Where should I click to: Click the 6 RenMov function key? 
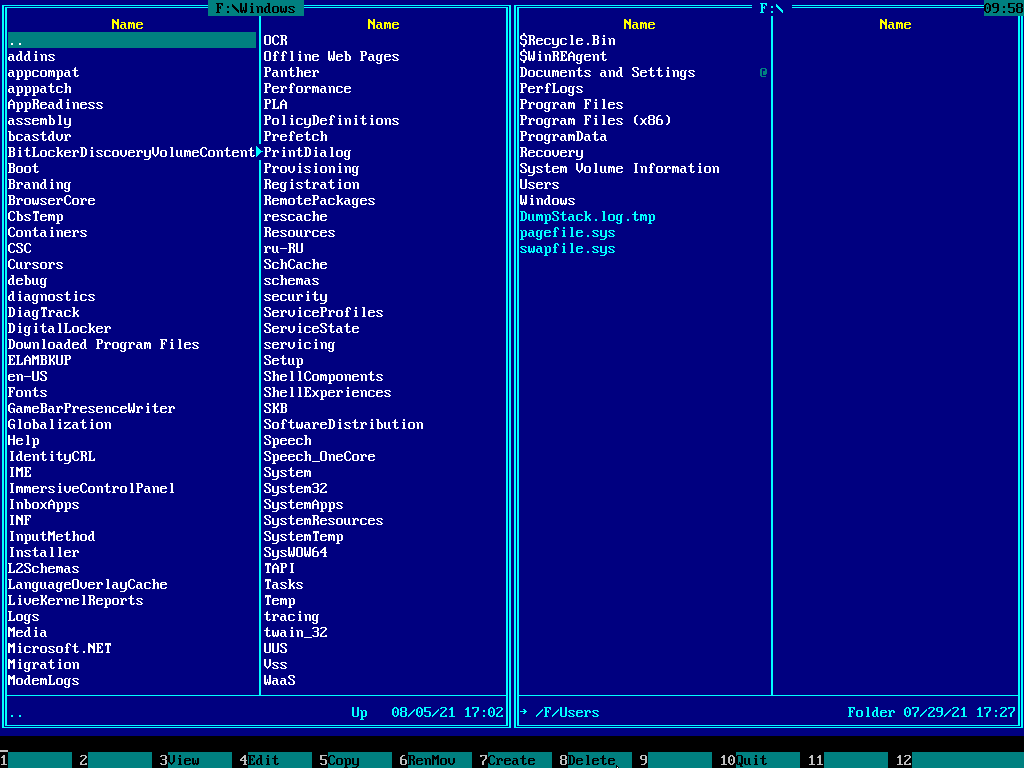tap(435, 760)
